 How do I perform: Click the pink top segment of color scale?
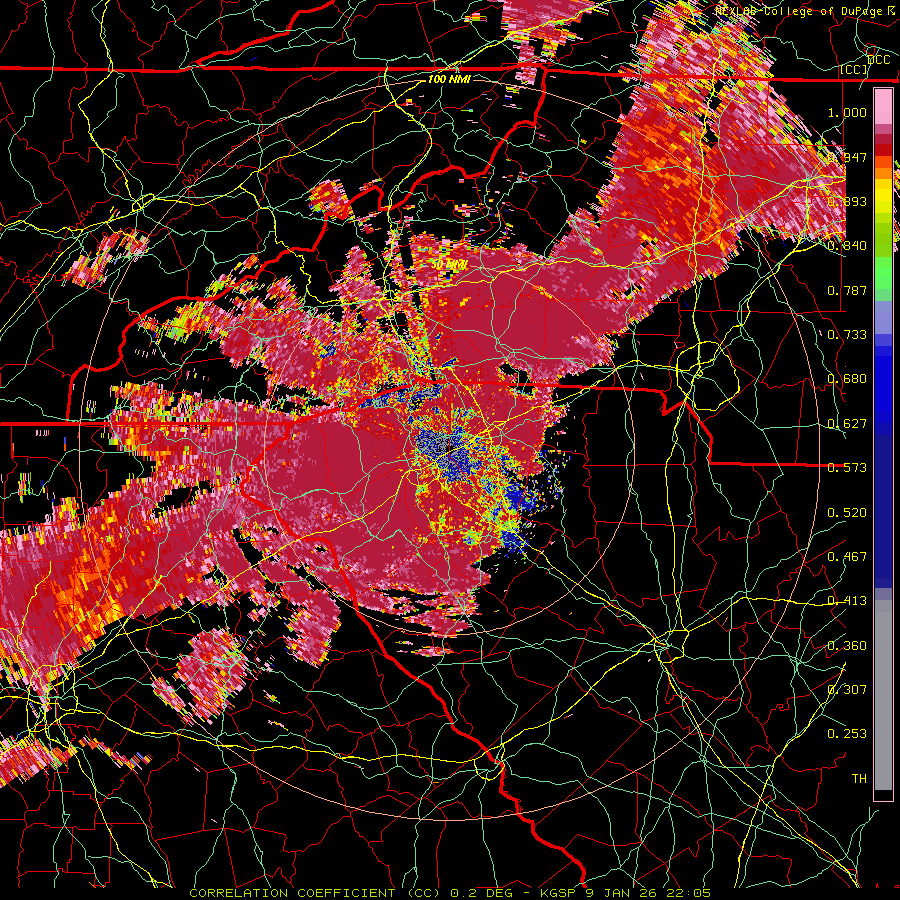click(x=883, y=106)
